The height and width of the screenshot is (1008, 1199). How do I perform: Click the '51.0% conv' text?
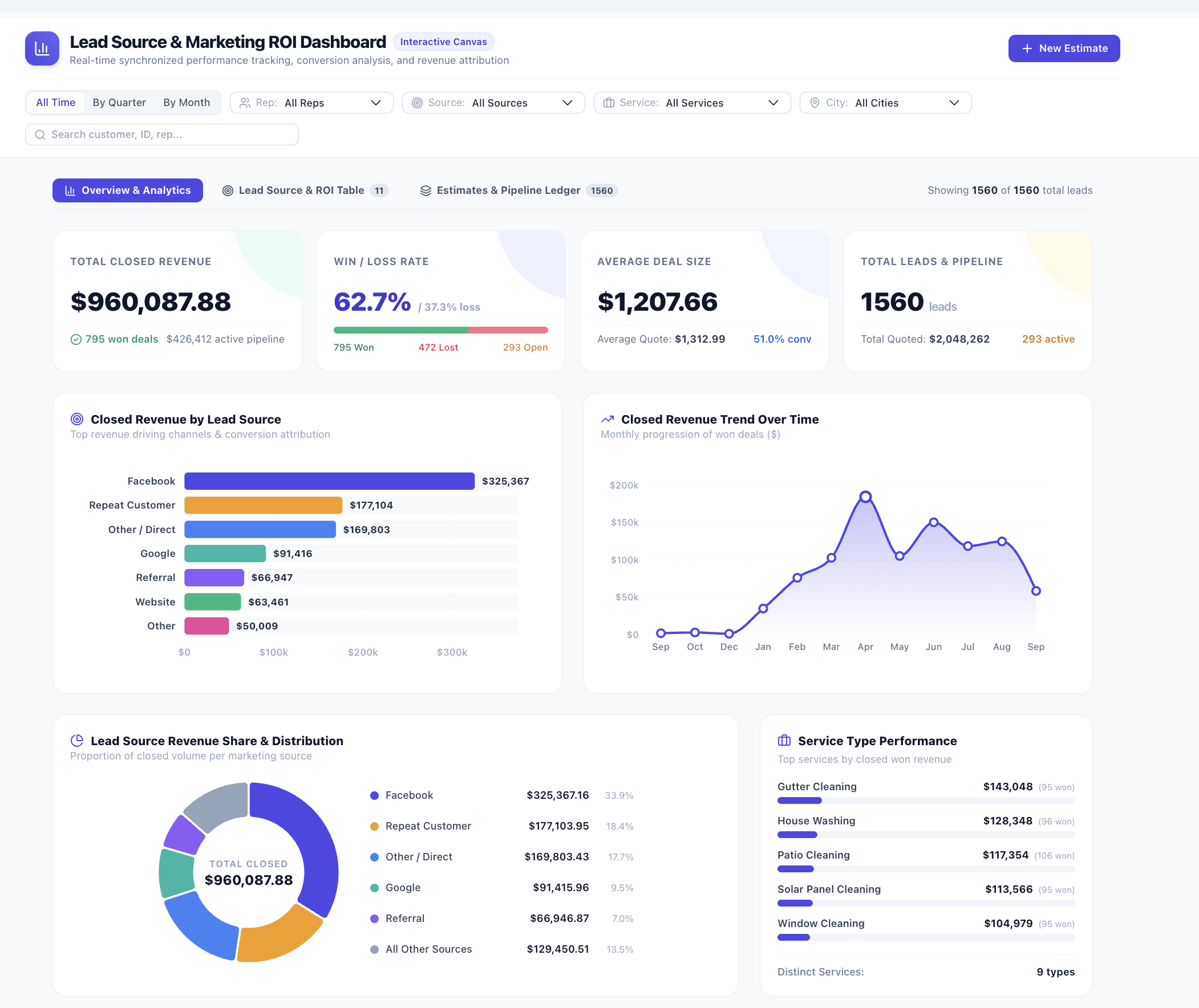coord(782,339)
